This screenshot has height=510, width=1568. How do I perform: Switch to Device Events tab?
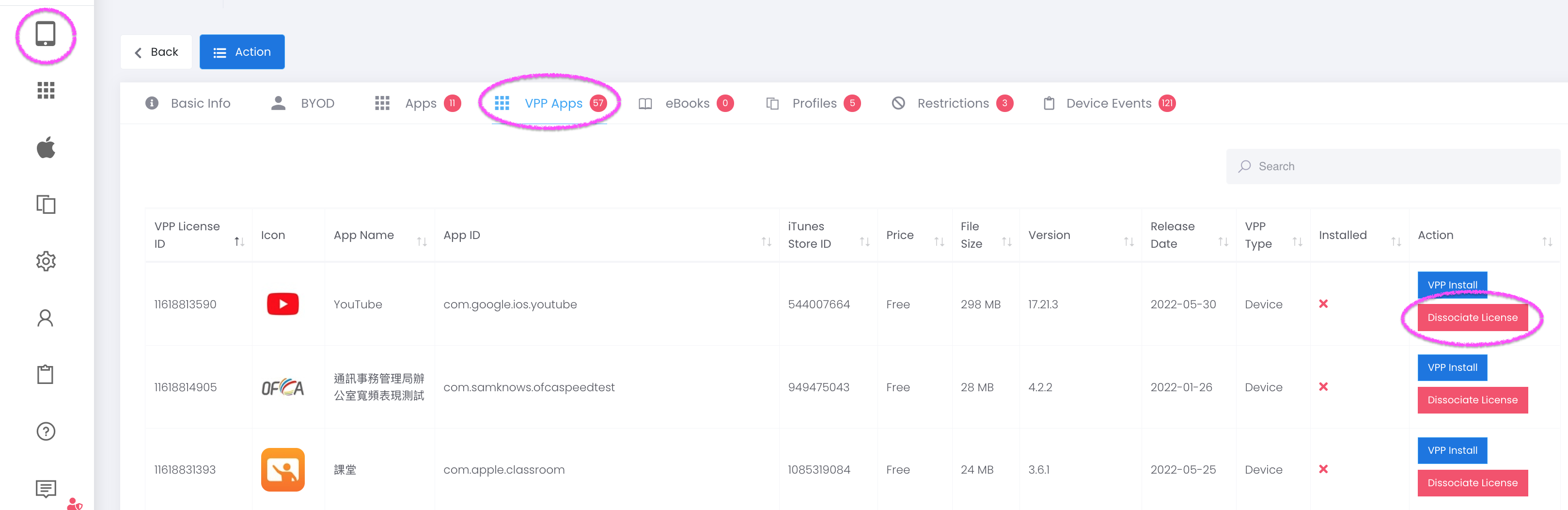pyautogui.click(x=1108, y=104)
